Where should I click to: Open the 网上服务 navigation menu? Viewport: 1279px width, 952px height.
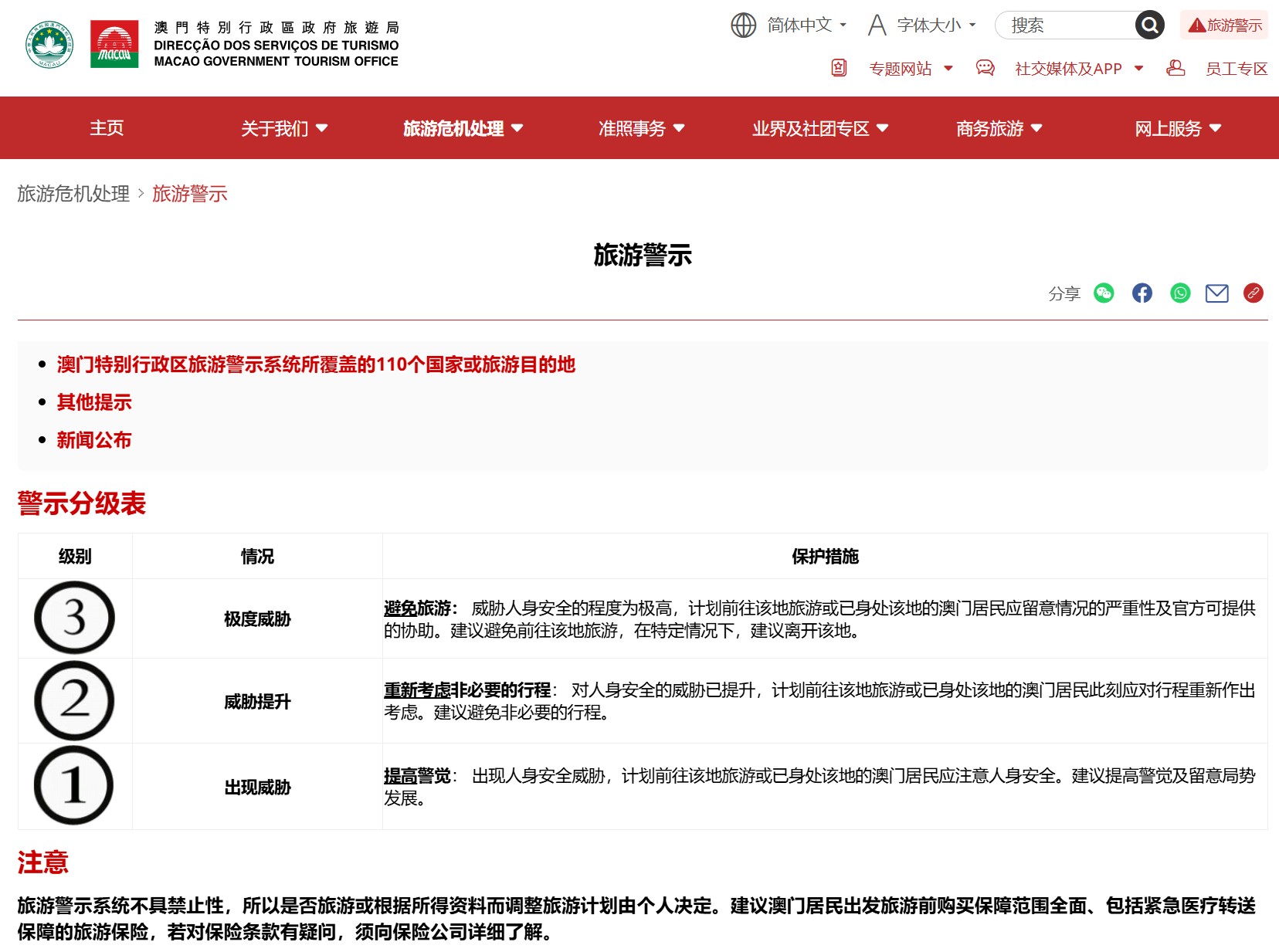[x=1177, y=128]
